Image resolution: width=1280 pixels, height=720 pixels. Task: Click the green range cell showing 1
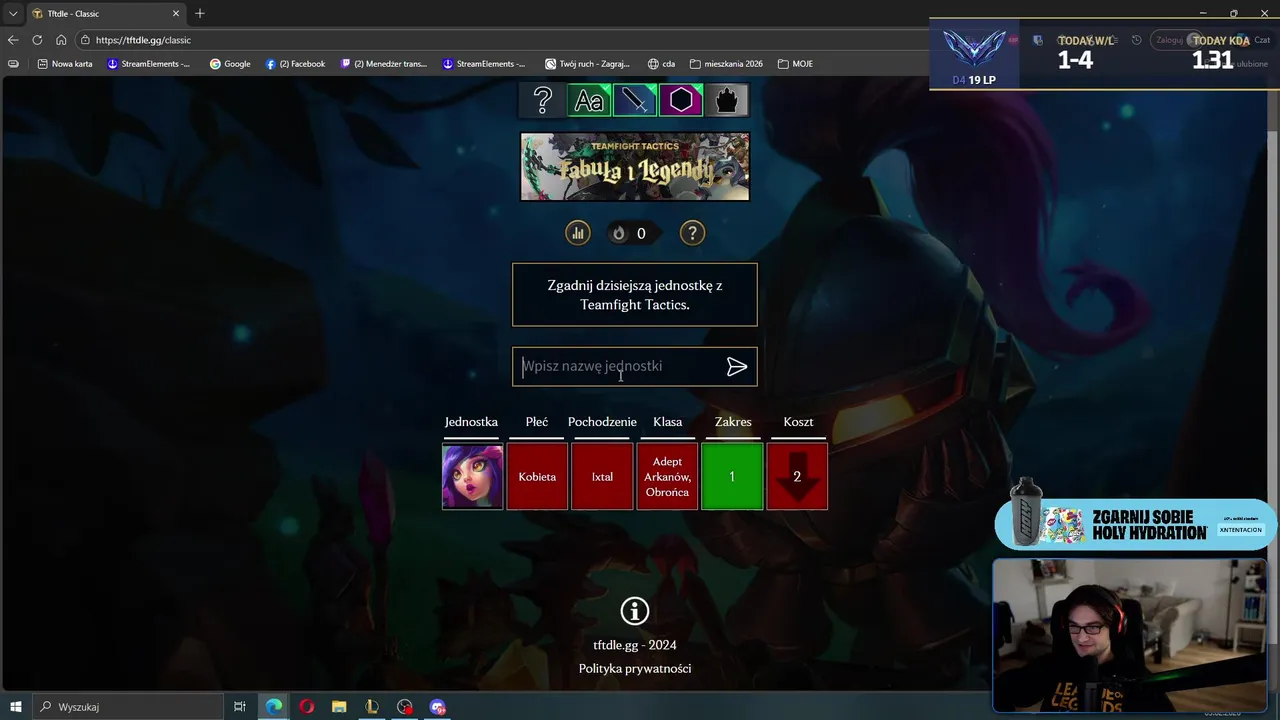pos(732,477)
